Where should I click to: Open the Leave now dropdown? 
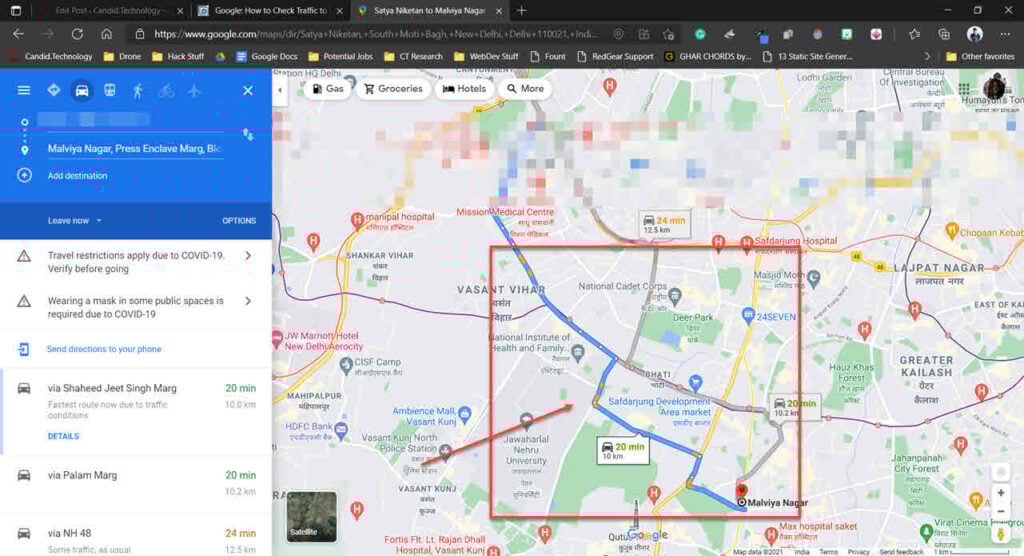[x=74, y=221]
